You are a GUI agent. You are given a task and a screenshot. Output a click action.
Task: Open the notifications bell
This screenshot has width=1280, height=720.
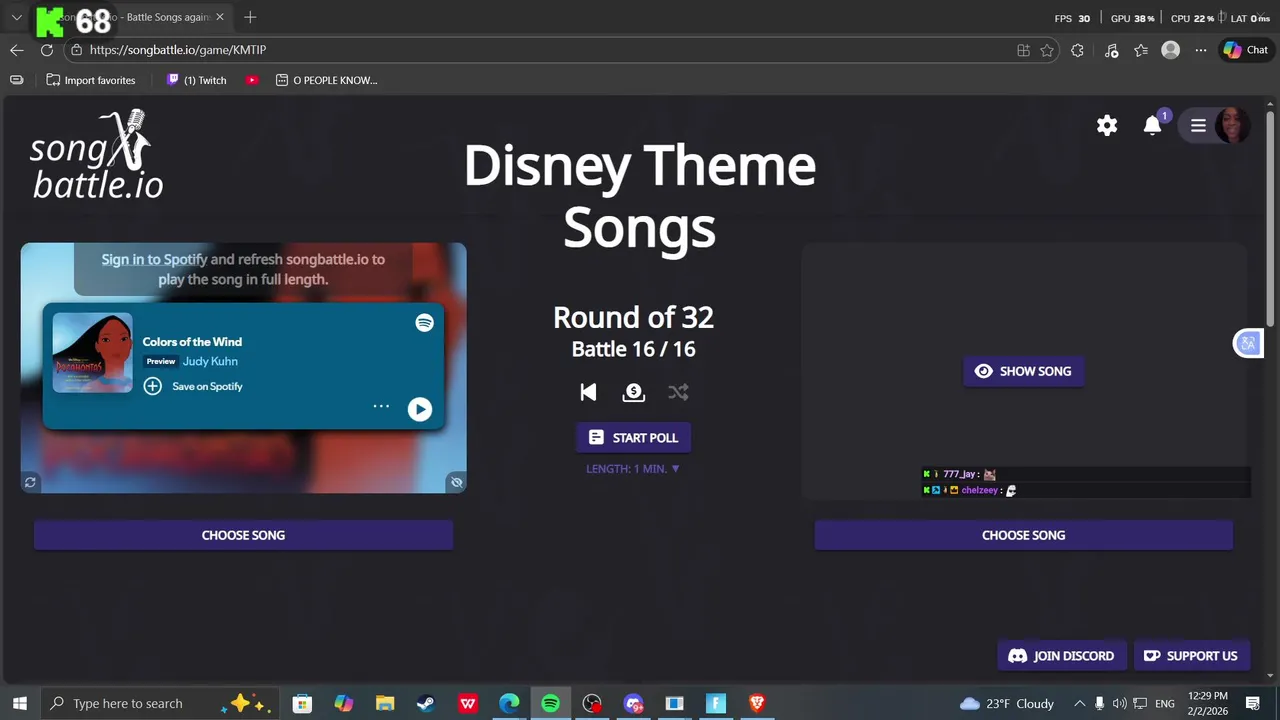point(1153,125)
